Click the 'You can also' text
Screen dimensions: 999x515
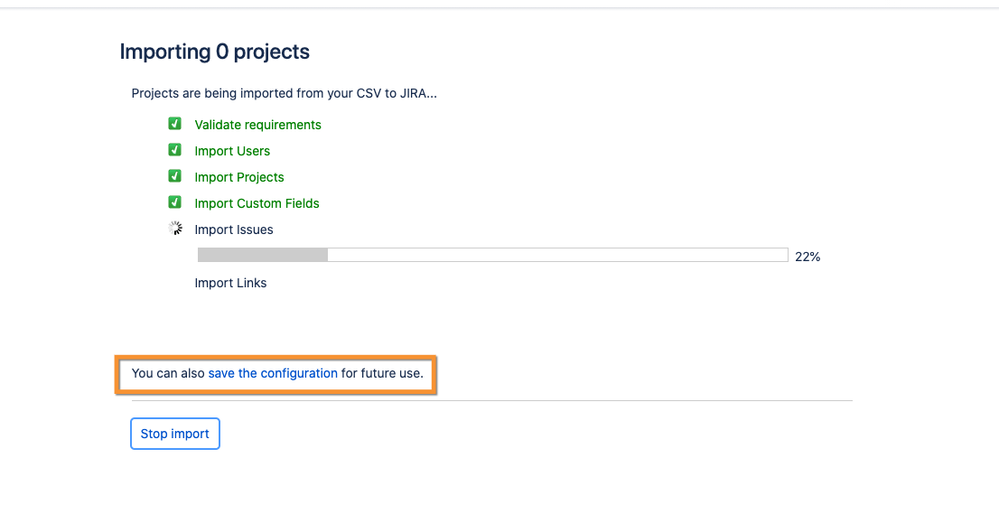click(167, 373)
